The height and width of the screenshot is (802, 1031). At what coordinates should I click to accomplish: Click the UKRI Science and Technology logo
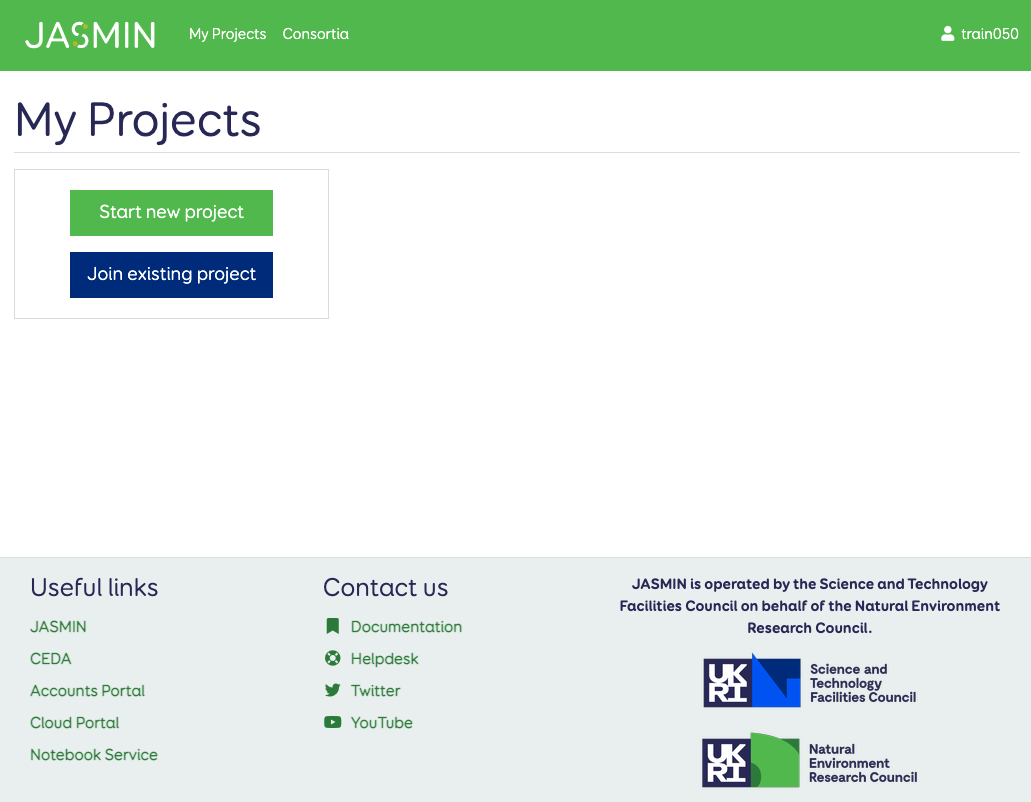[809, 683]
